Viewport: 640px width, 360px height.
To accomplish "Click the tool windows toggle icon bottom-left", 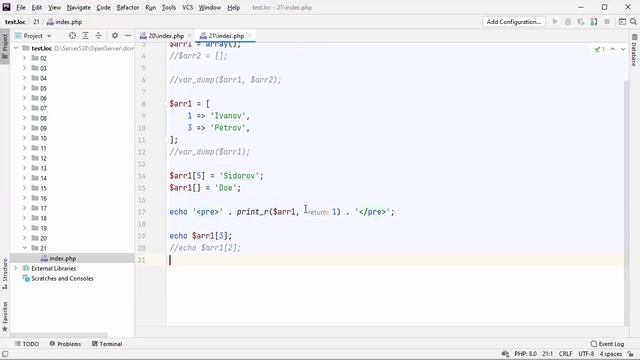I will coord(5,354).
